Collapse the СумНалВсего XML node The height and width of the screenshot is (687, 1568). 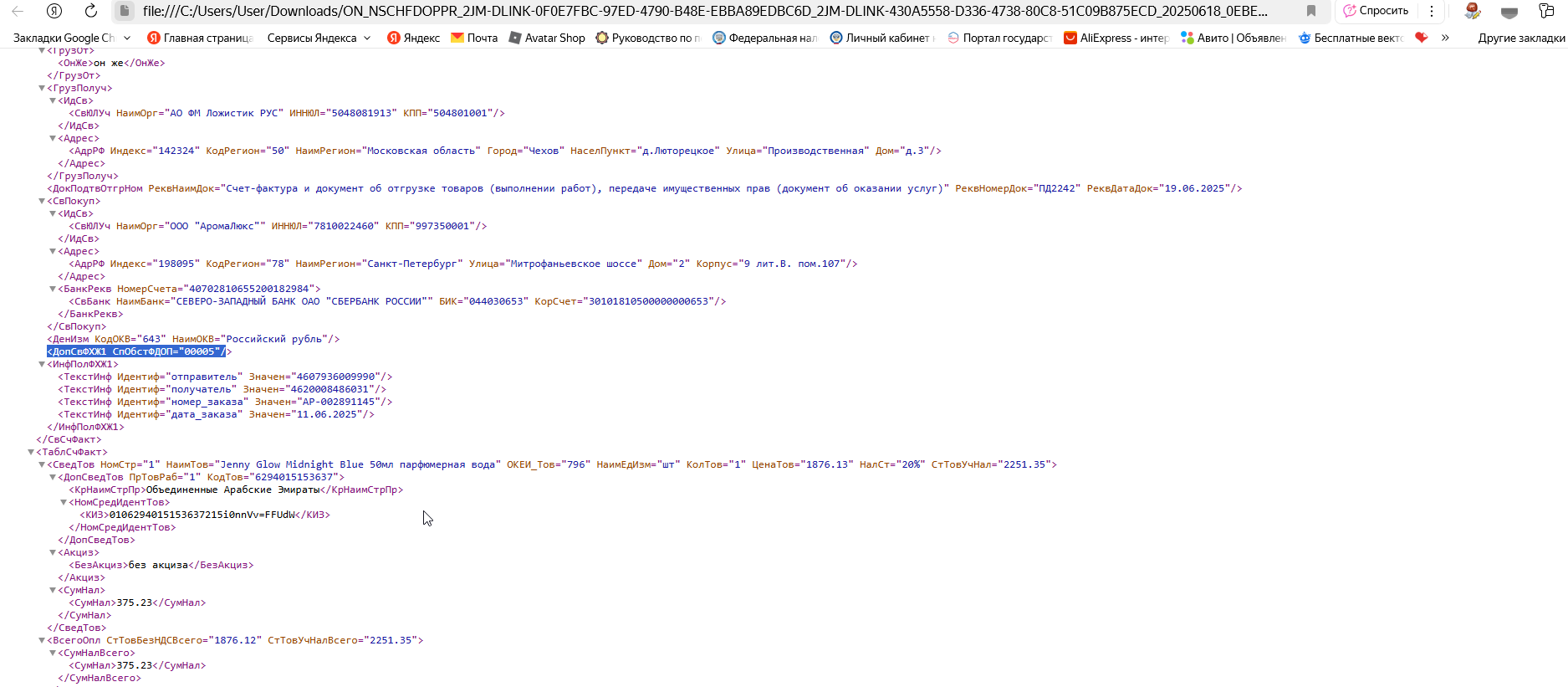point(53,653)
